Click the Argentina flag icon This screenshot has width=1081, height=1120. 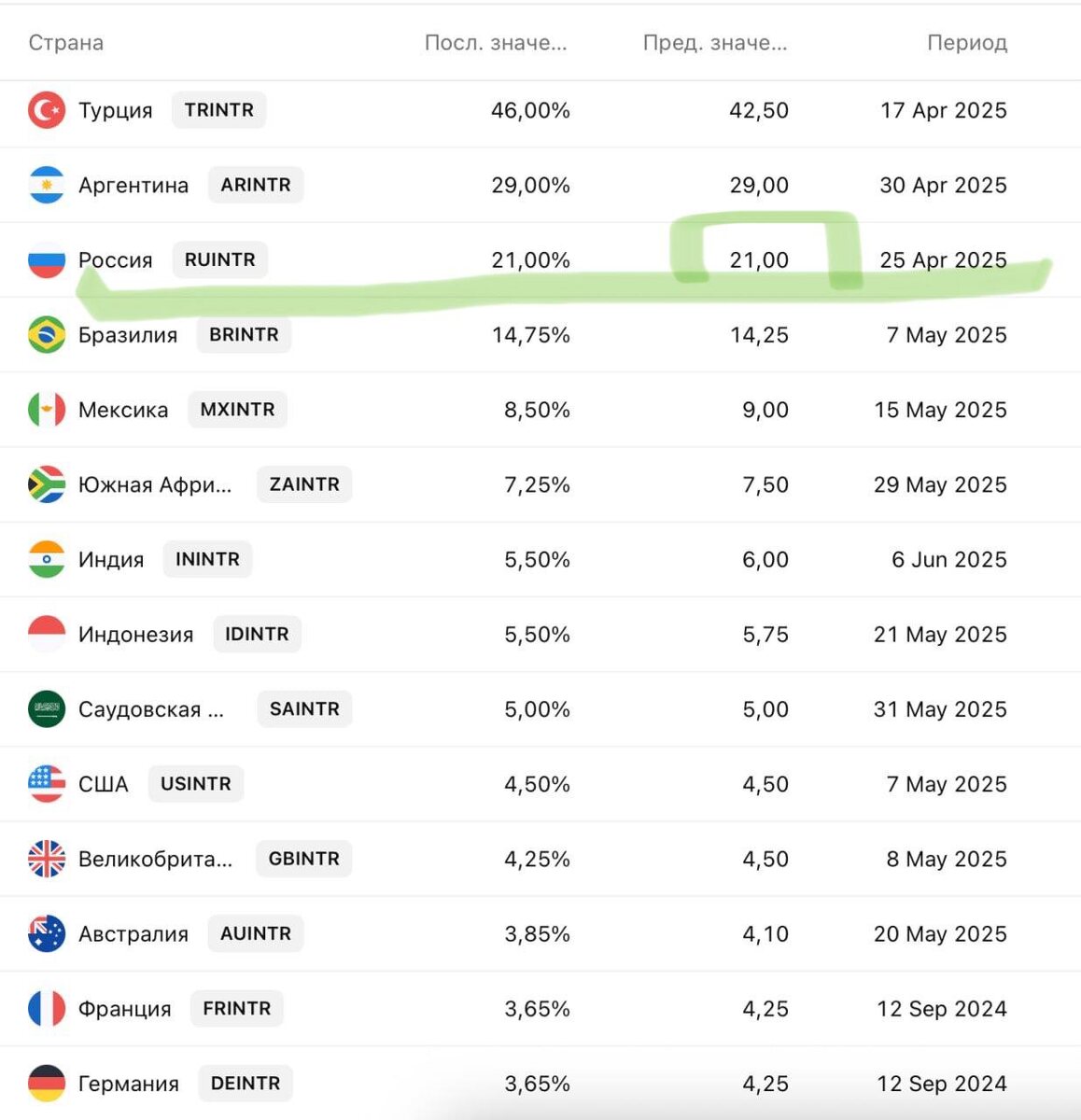tap(47, 185)
